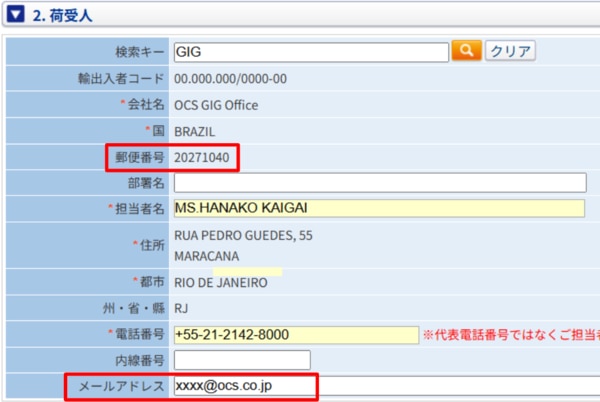600x402 pixels.
Task: Click the address line RUA PEDRO GUEDES, 55
Action: [243, 236]
